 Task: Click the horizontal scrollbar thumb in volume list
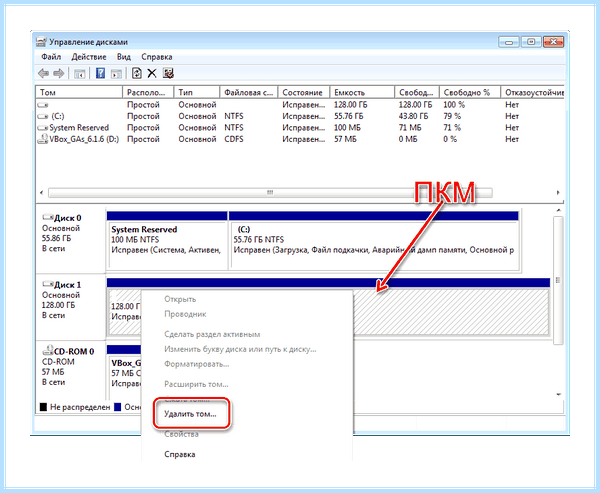pos(270,193)
